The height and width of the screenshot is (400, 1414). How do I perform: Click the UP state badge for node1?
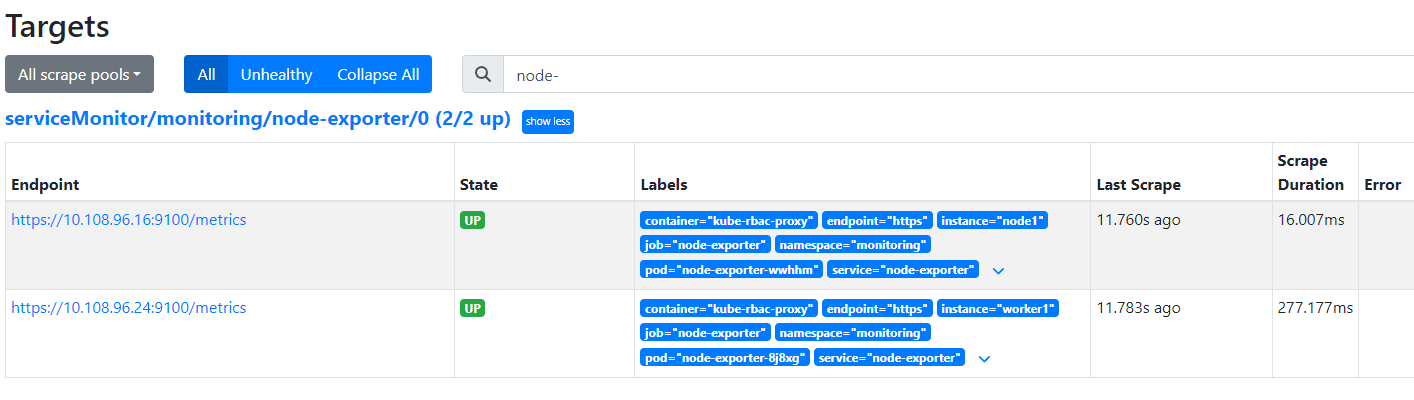(472, 220)
